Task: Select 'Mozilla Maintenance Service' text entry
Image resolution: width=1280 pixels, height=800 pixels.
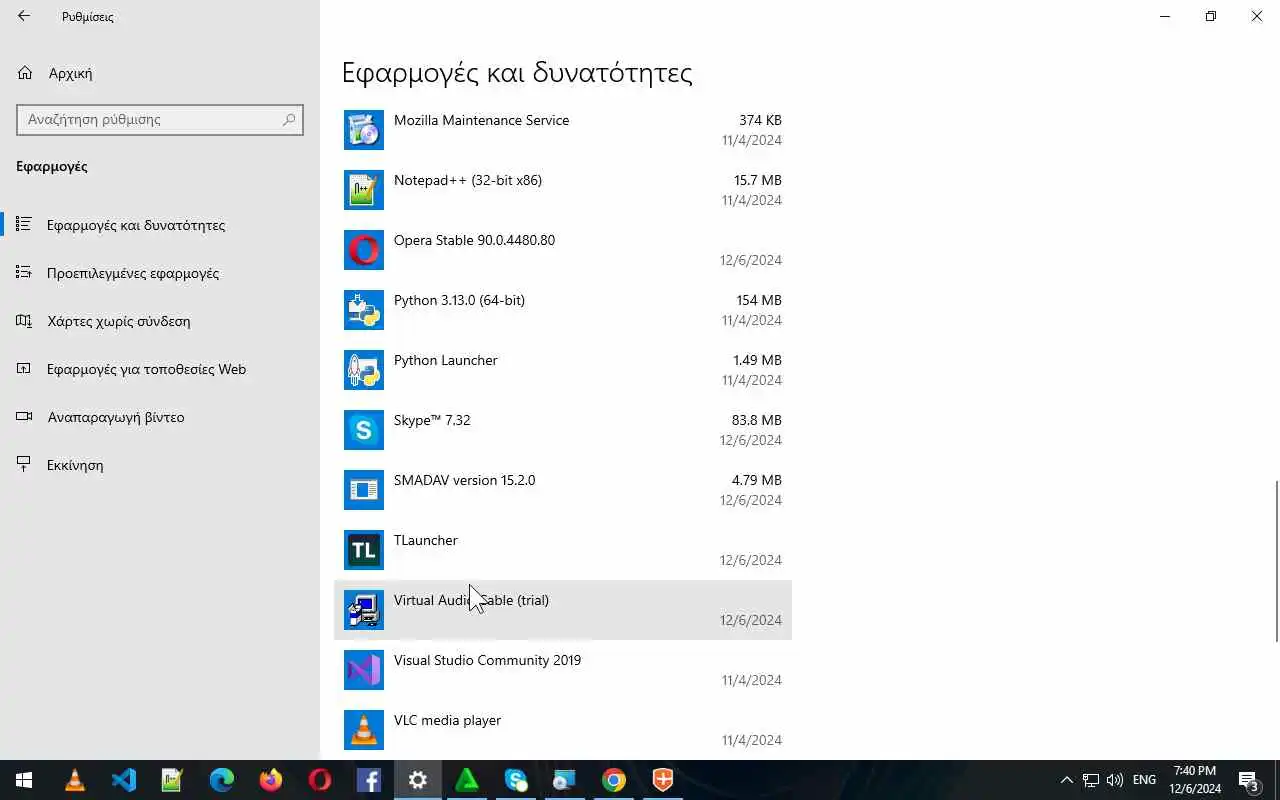Action: [x=481, y=120]
